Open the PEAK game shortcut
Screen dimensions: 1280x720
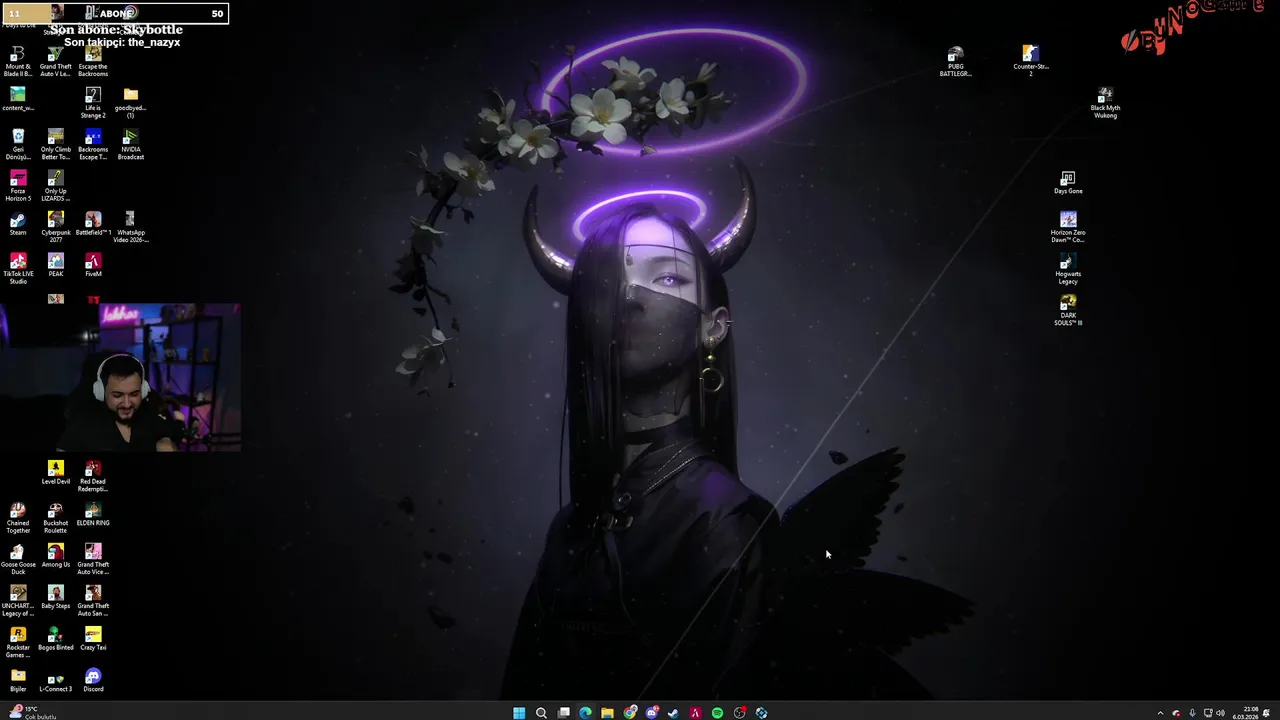click(x=56, y=265)
